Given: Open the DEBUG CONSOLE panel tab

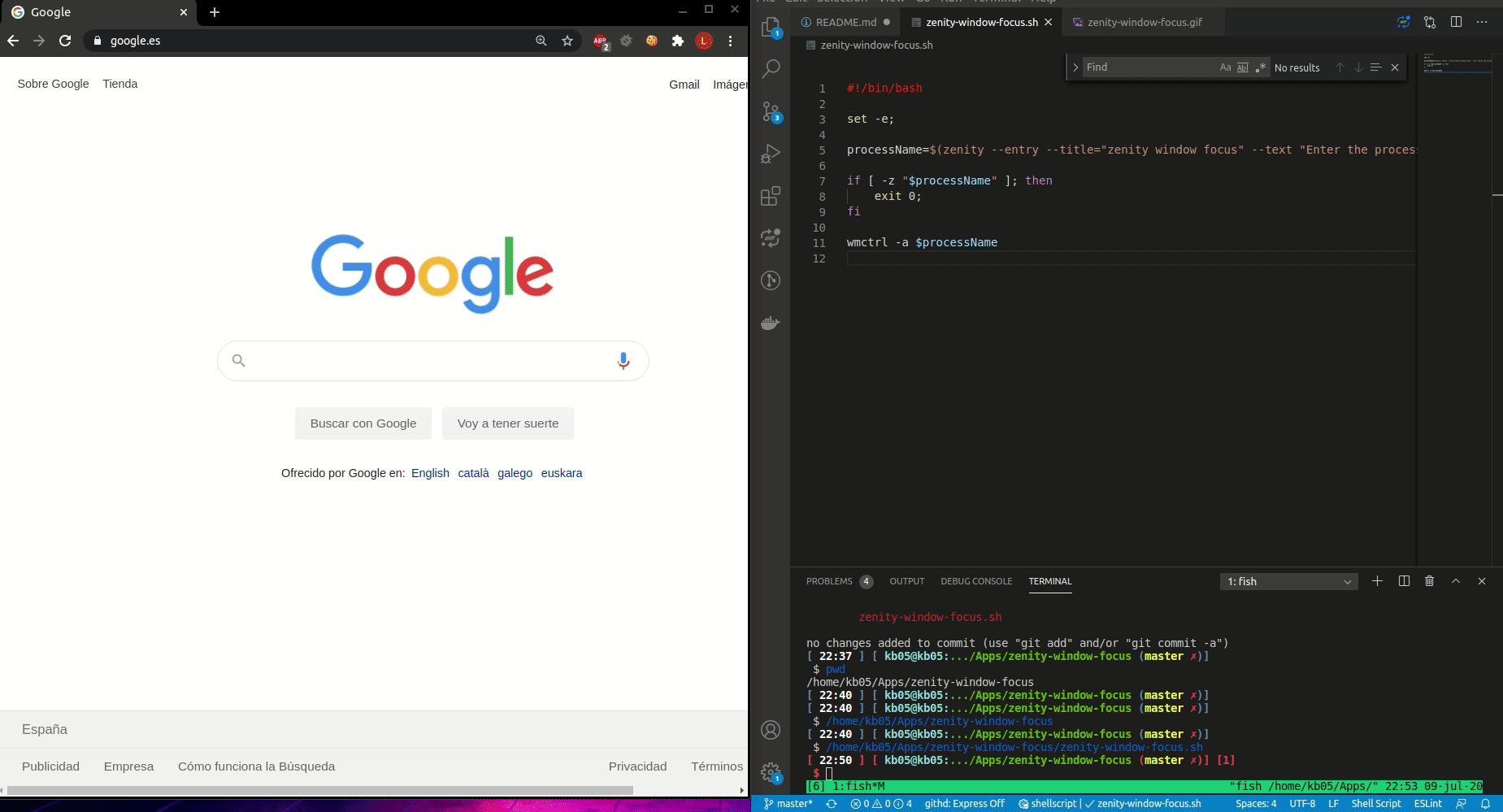Looking at the screenshot, I should (x=976, y=581).
